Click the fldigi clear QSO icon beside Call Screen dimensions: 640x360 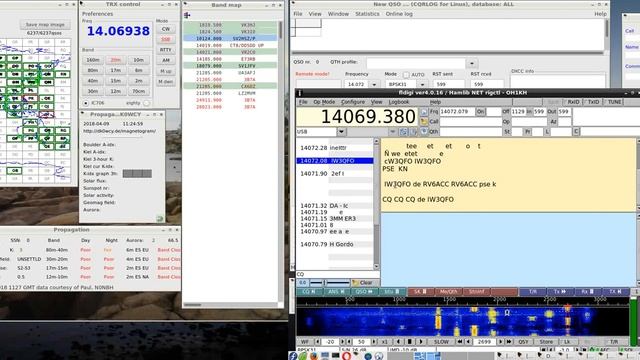click(424, 121)
